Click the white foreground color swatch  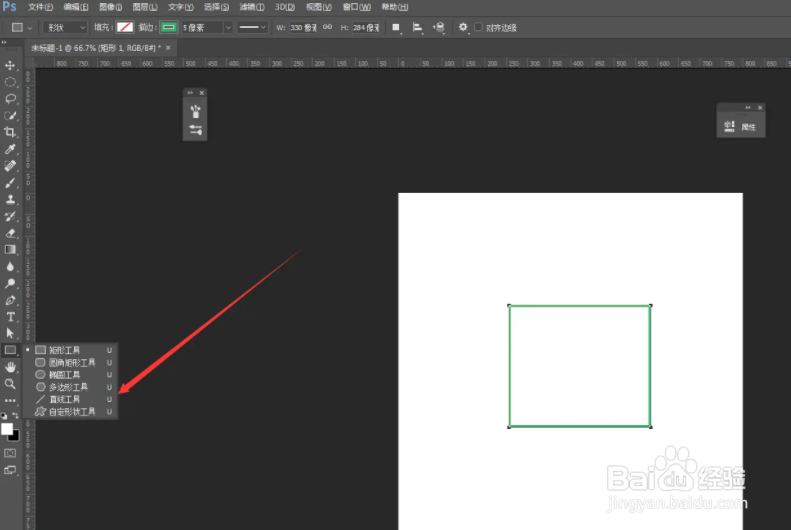click(x=7, y=429)
